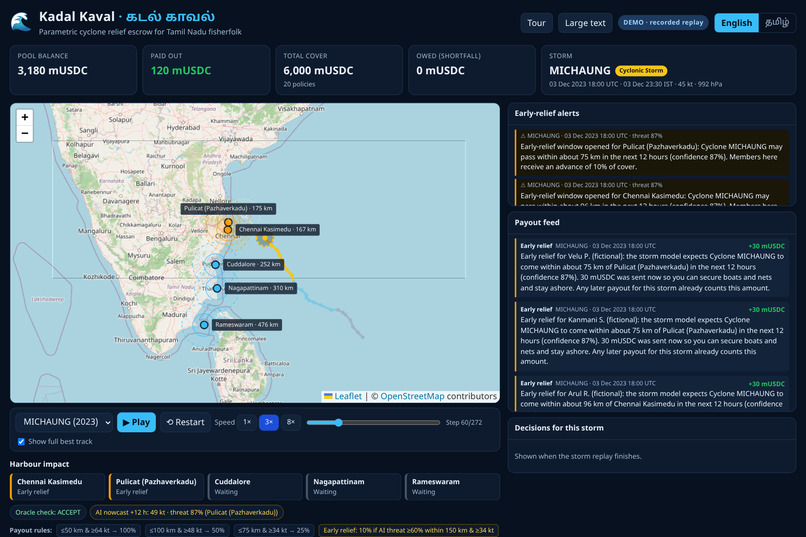This screenshot has height=537, width=806.
Task: Restart the storm replay
Action: tap(185, 422)
